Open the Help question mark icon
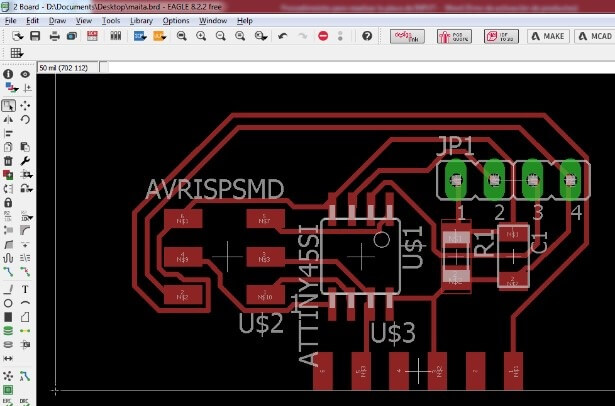 (x=367, y=36)
